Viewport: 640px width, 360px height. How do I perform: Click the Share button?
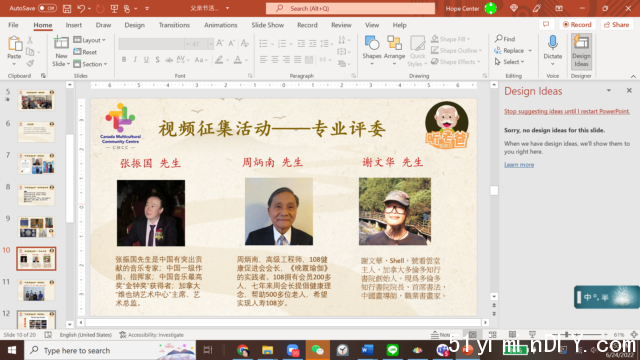point(617,24)
